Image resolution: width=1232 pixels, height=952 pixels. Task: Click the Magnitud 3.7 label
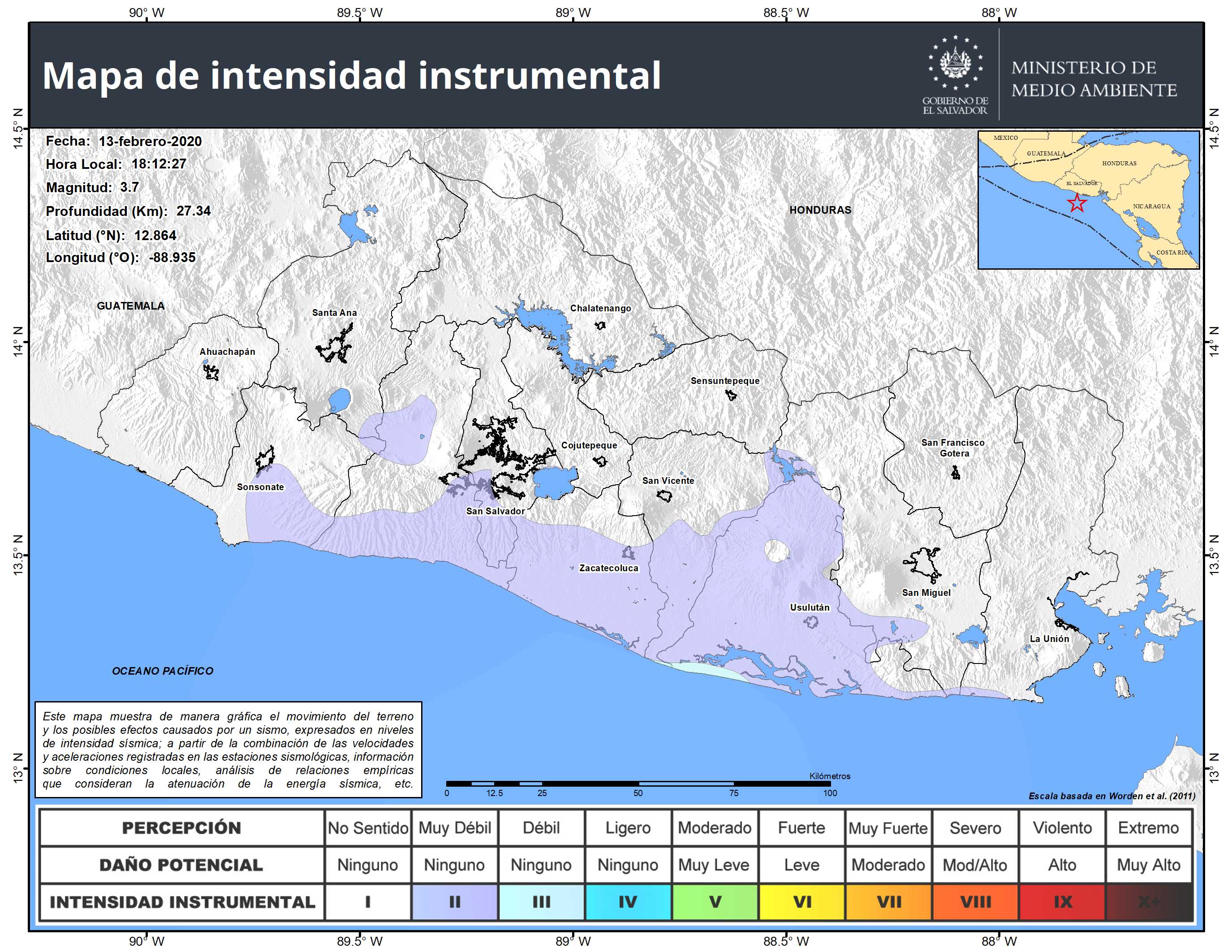93,187
